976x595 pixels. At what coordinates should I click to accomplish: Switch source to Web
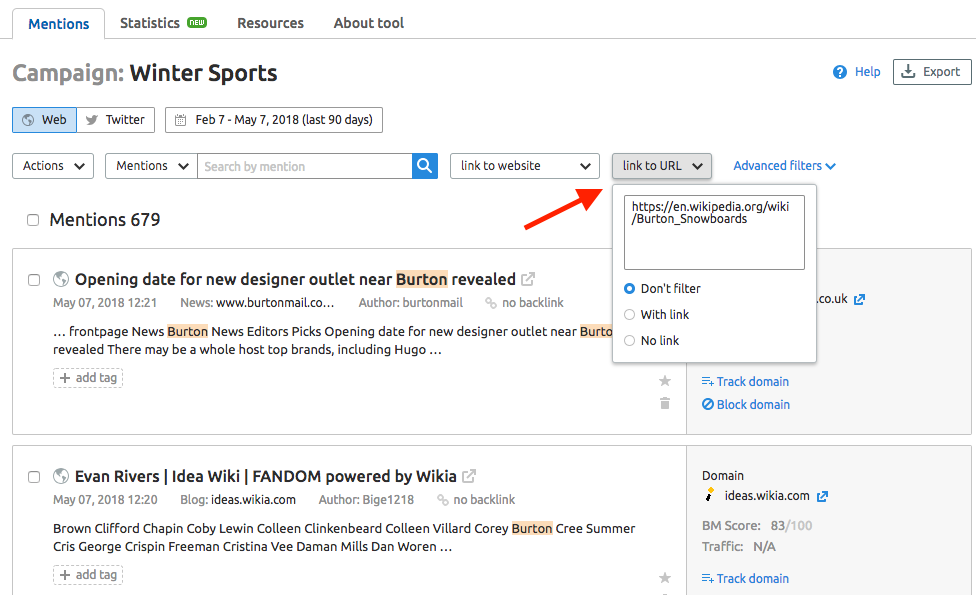[x=44, y=120]
